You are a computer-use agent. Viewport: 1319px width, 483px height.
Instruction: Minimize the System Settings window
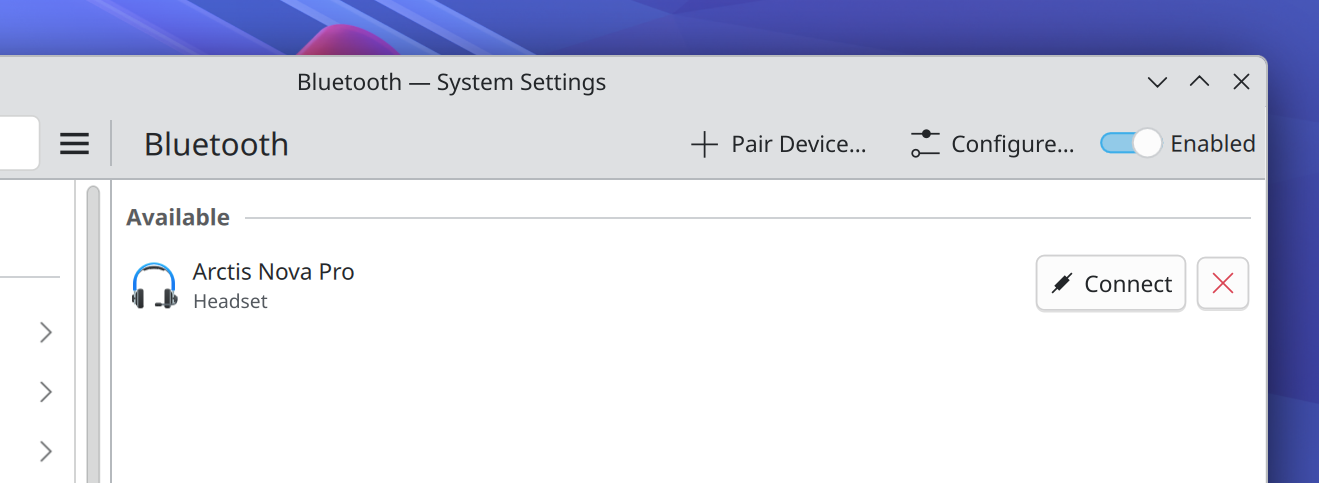click(x=1157, y=82)
